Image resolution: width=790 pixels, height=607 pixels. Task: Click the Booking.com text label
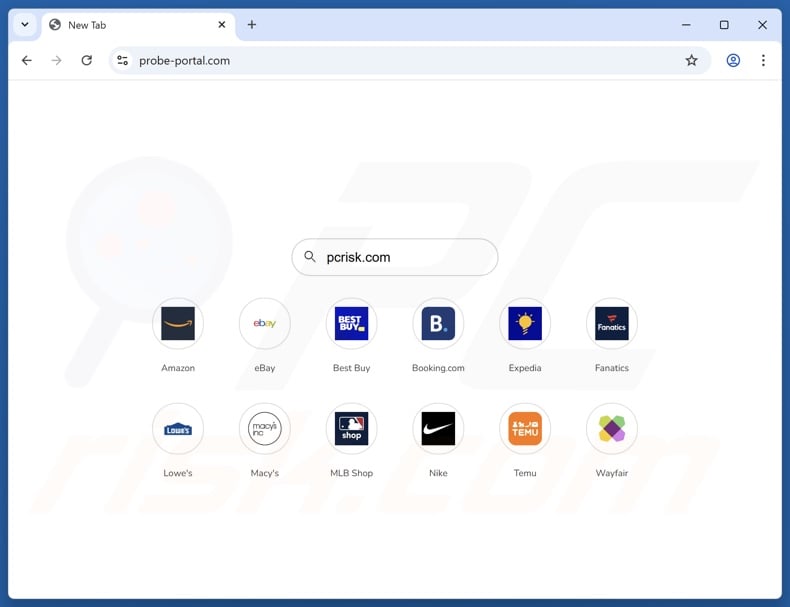coord(438,368)
